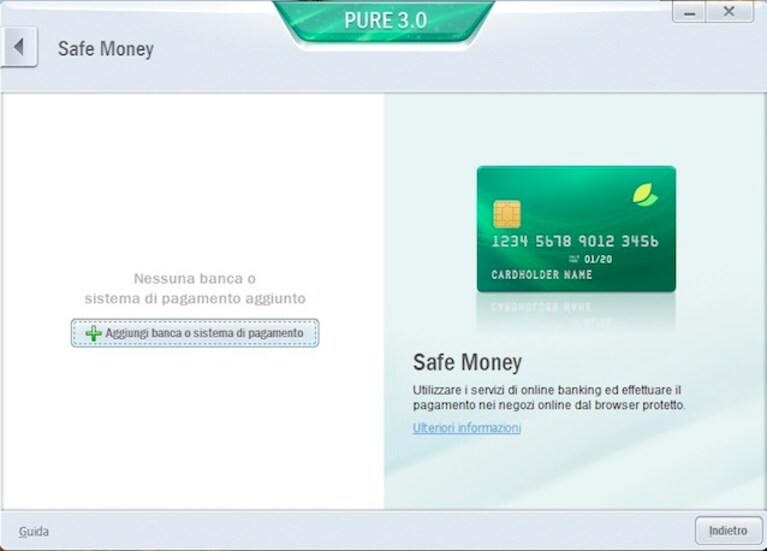Open the Ulteriori informazioni link
Viewport: 767px width, 551px height.
(x=467, y=428)
